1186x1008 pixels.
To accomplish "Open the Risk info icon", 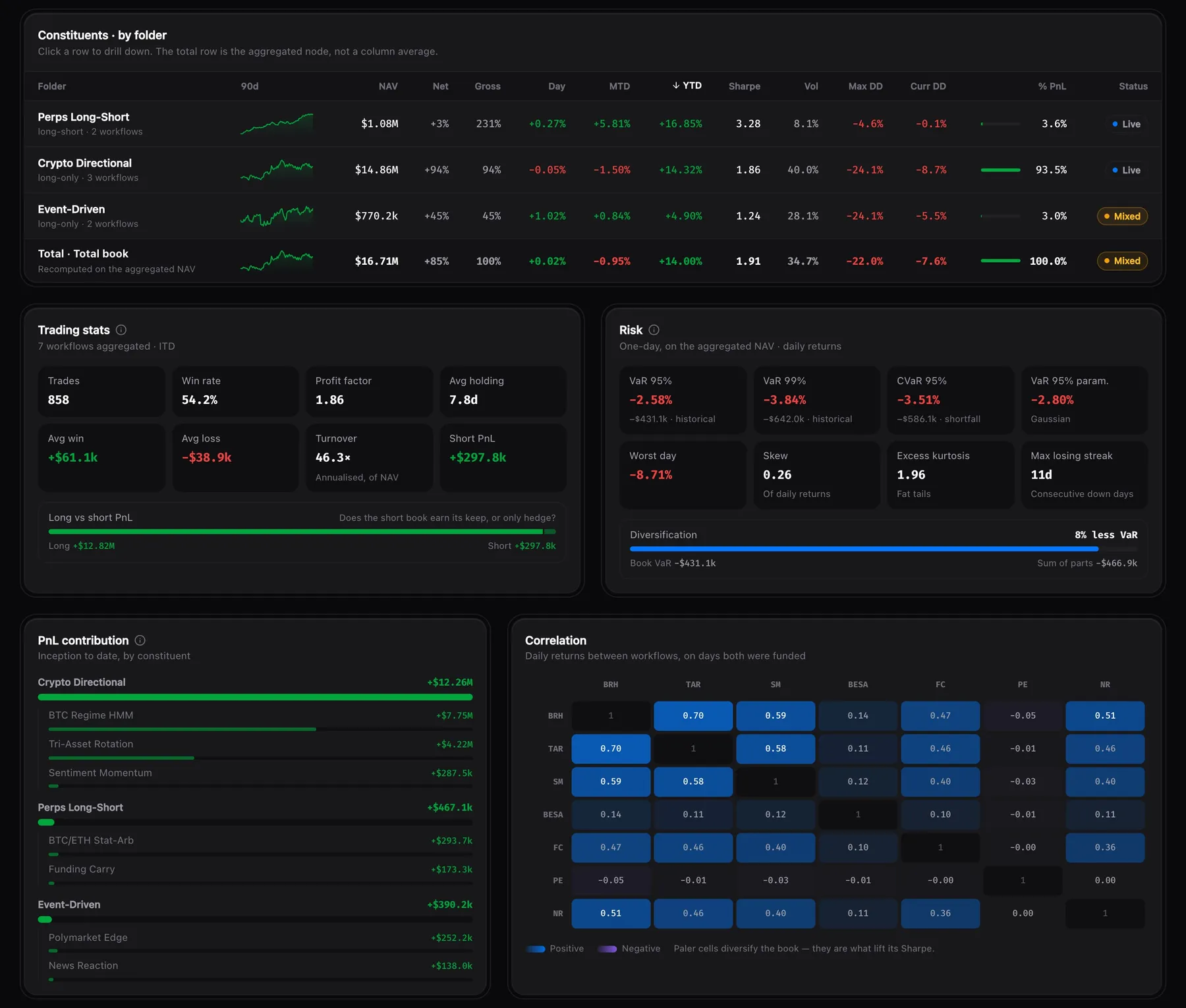I will coord(654,330).
